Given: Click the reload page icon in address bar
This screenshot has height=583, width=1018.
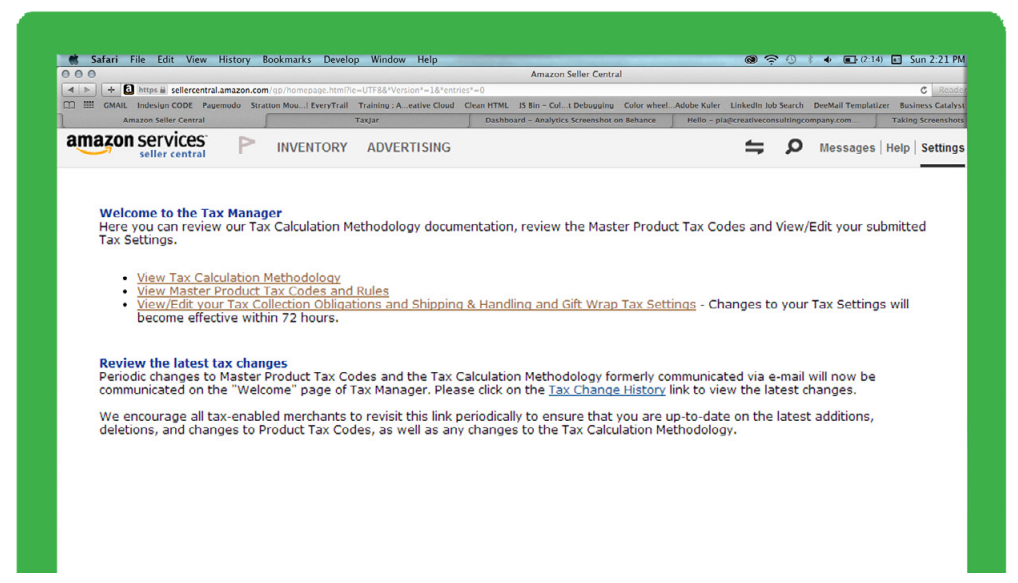Looking at the screenshot, I should click(x=923, y=90).
